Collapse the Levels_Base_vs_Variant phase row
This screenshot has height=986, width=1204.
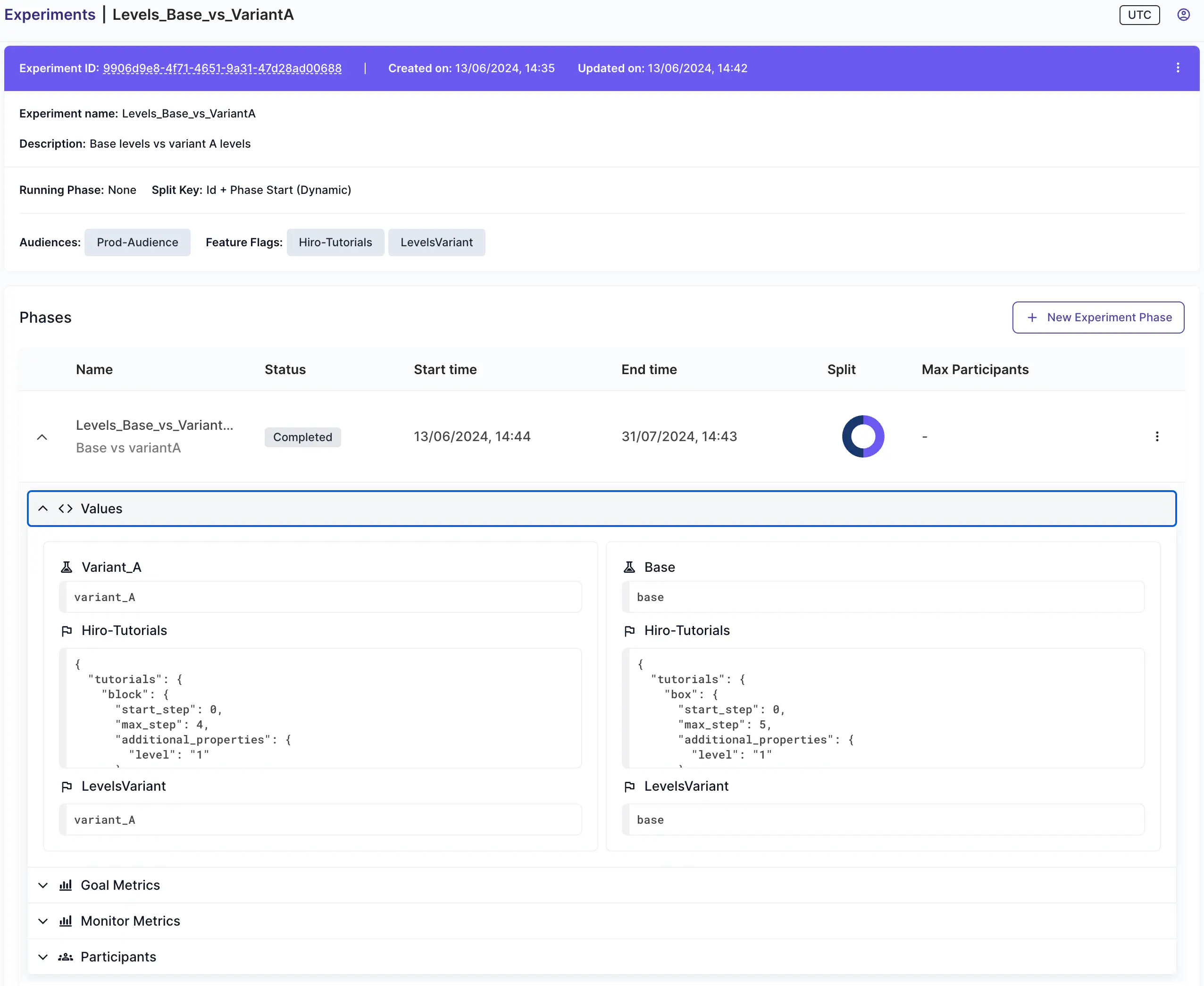pos(42,437)
